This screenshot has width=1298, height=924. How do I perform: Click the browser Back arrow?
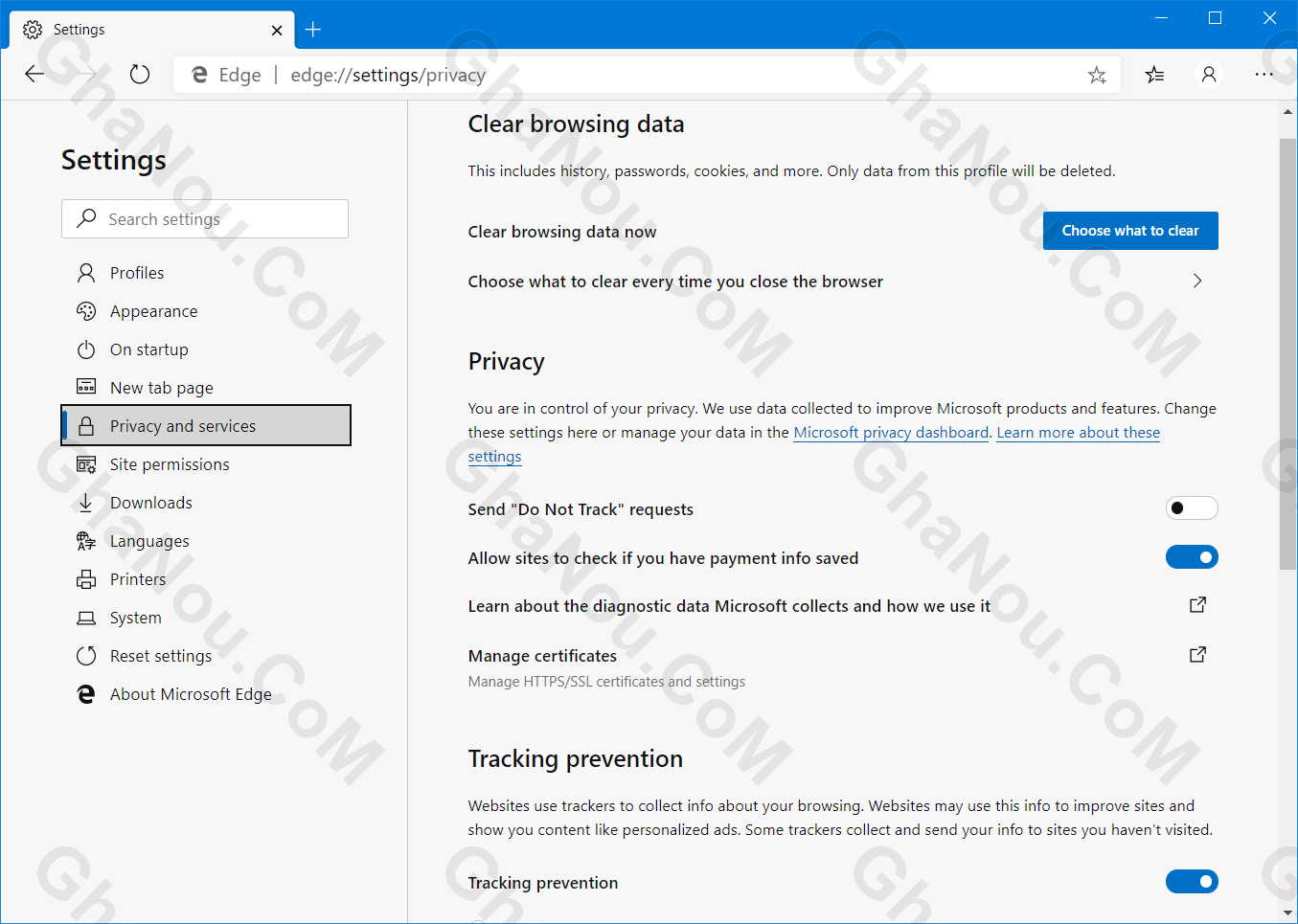34,75
